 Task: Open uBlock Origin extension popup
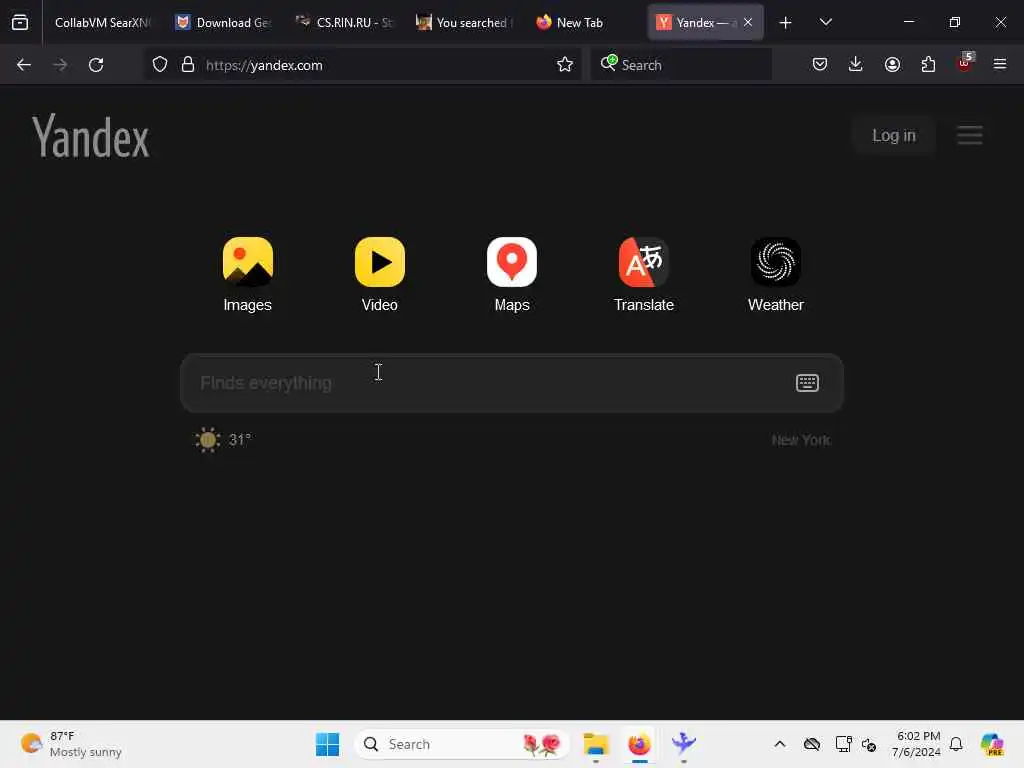tap(965, 63)
